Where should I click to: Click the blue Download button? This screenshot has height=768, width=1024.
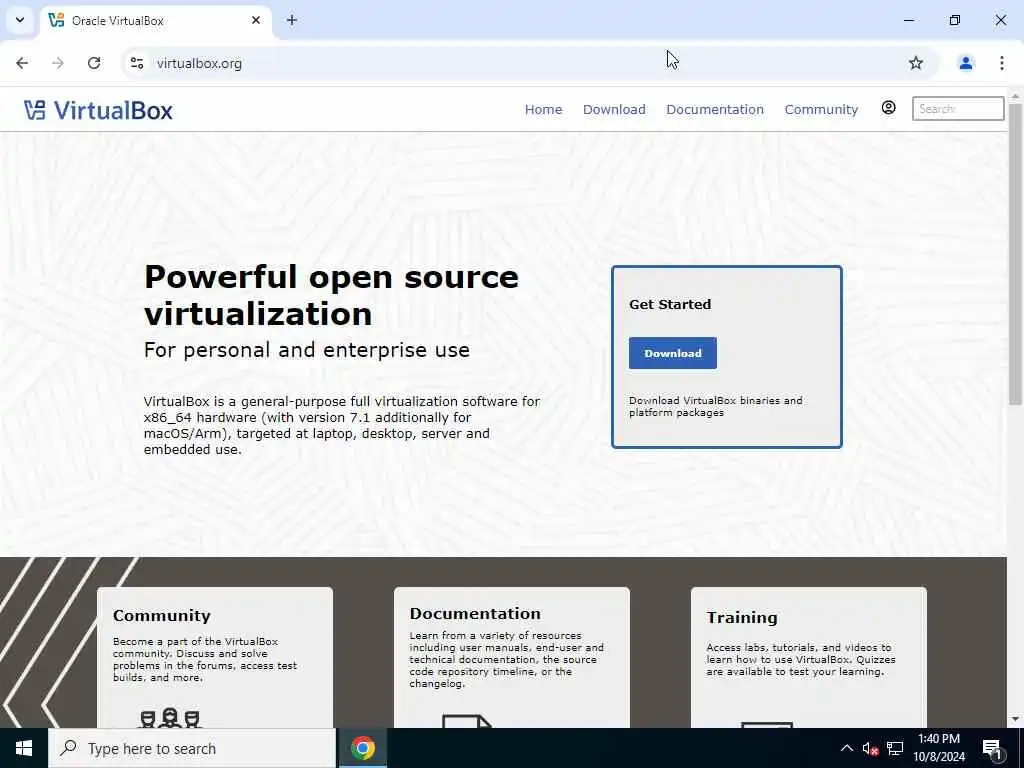tap(673, 353)
